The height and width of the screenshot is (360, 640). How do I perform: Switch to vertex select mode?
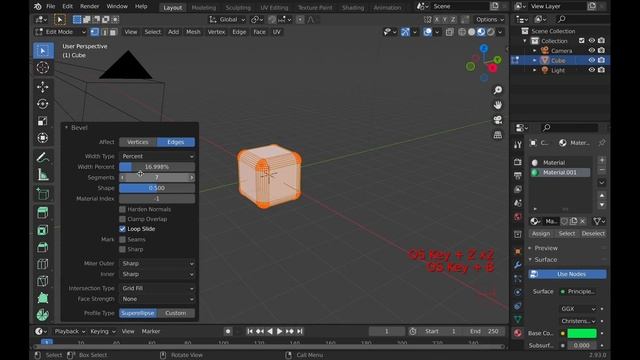click(95, 32)
